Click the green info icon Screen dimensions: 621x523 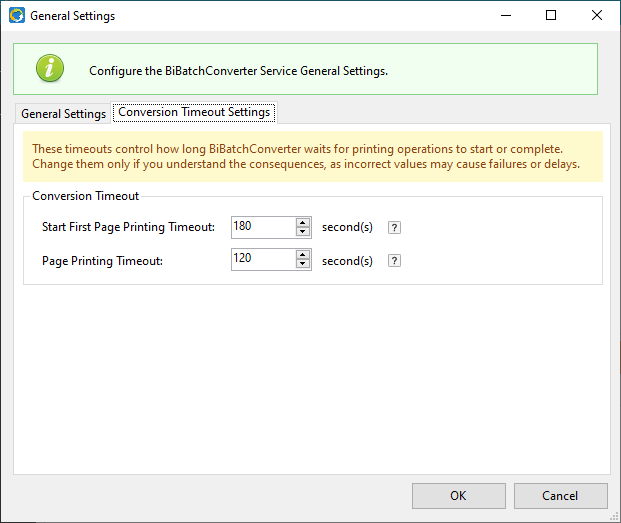point(50,68)
